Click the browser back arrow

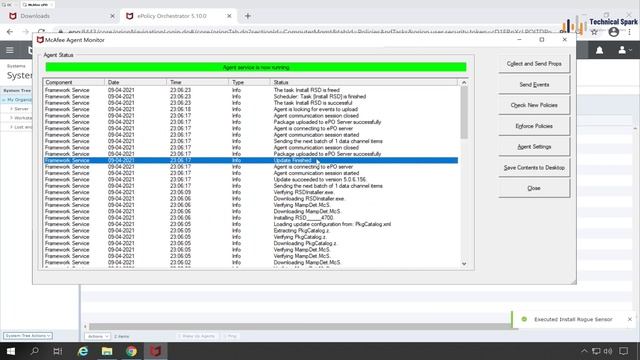point(10,32)
